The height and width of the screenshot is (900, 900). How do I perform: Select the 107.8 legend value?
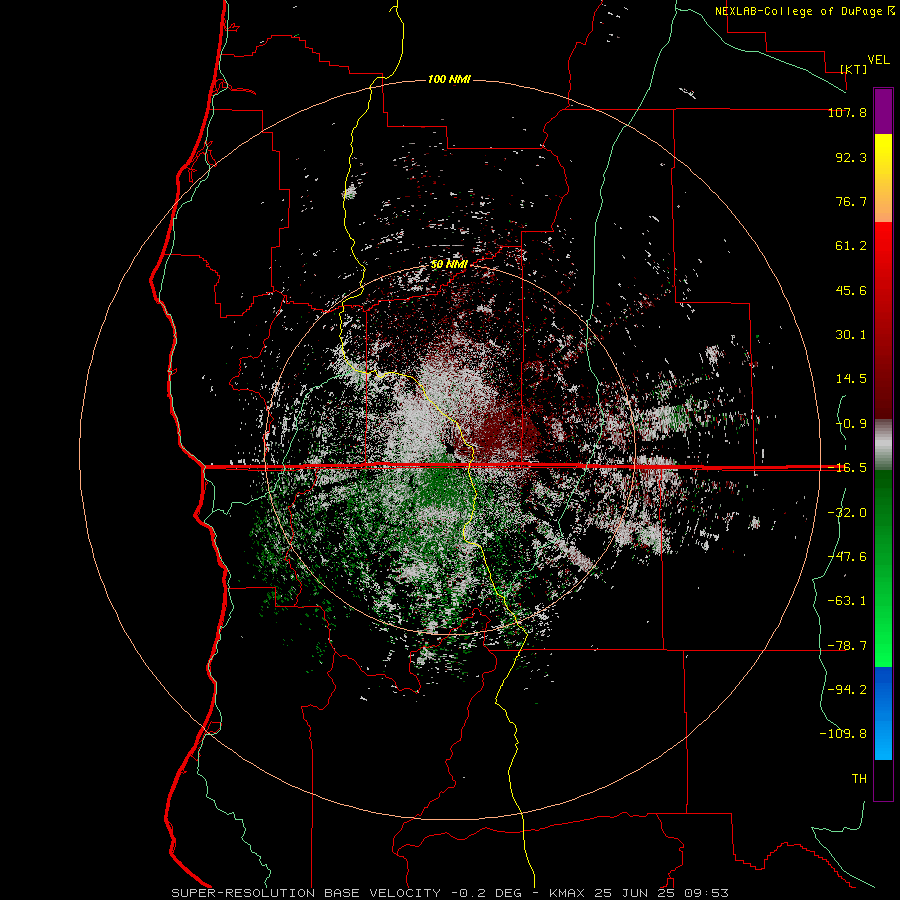pos(847,112)
